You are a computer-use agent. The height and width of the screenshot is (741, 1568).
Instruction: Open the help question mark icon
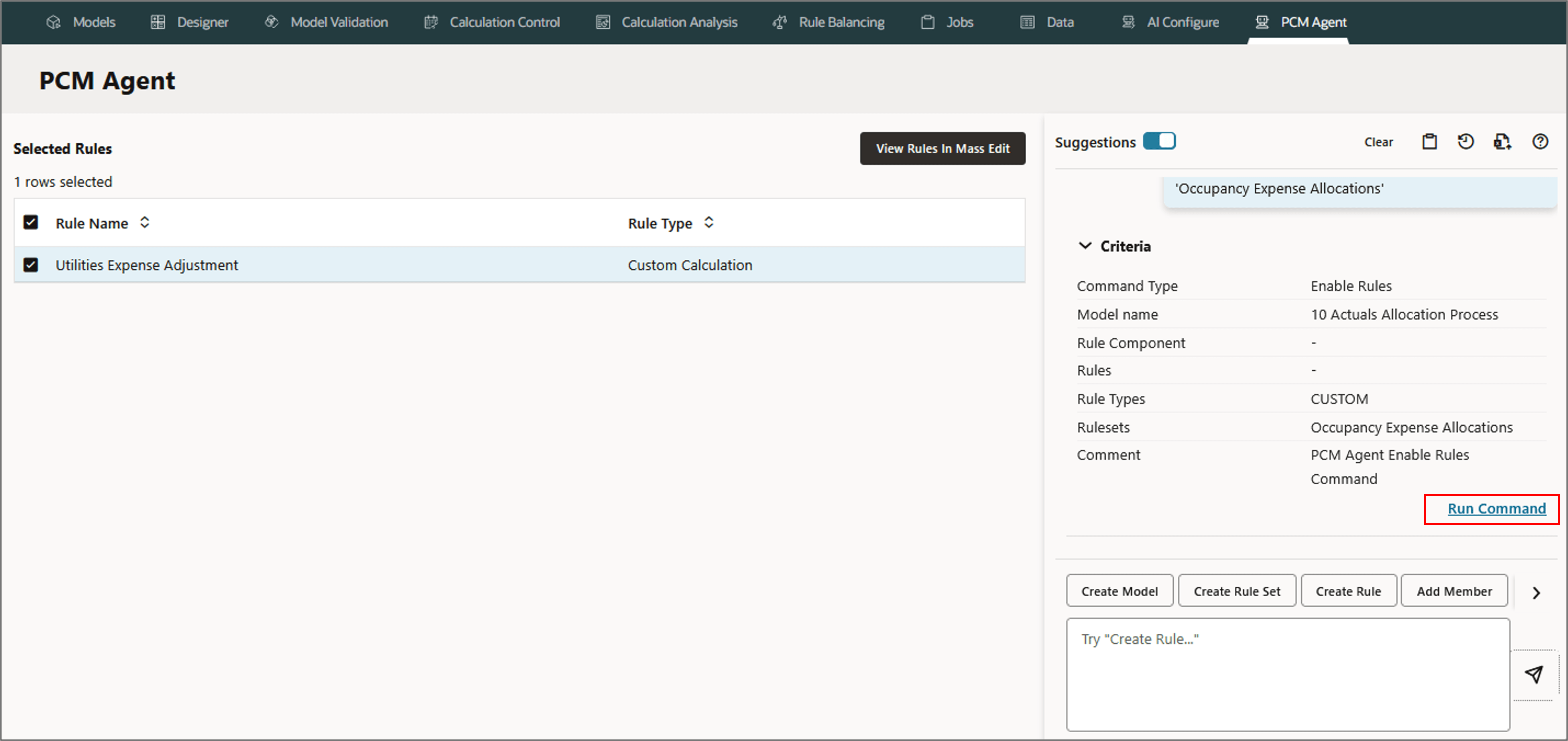(1539, 142)
